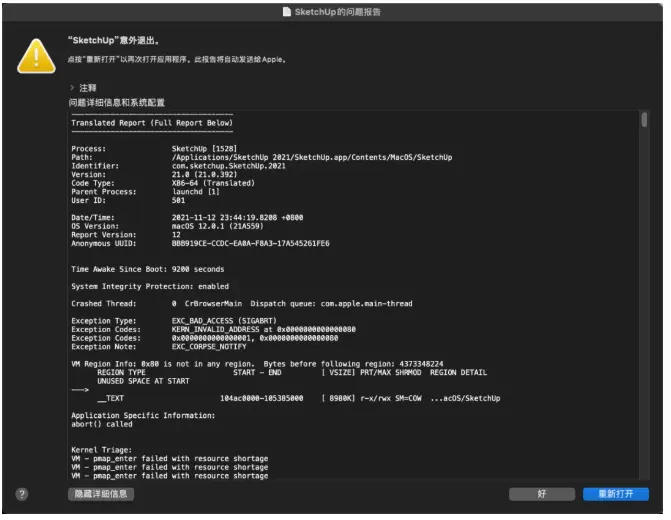The height and width of the screenshot is (520, 671).
Task: Click the '“SketchUp”意外退出' headline
Action: coord(113,41)
